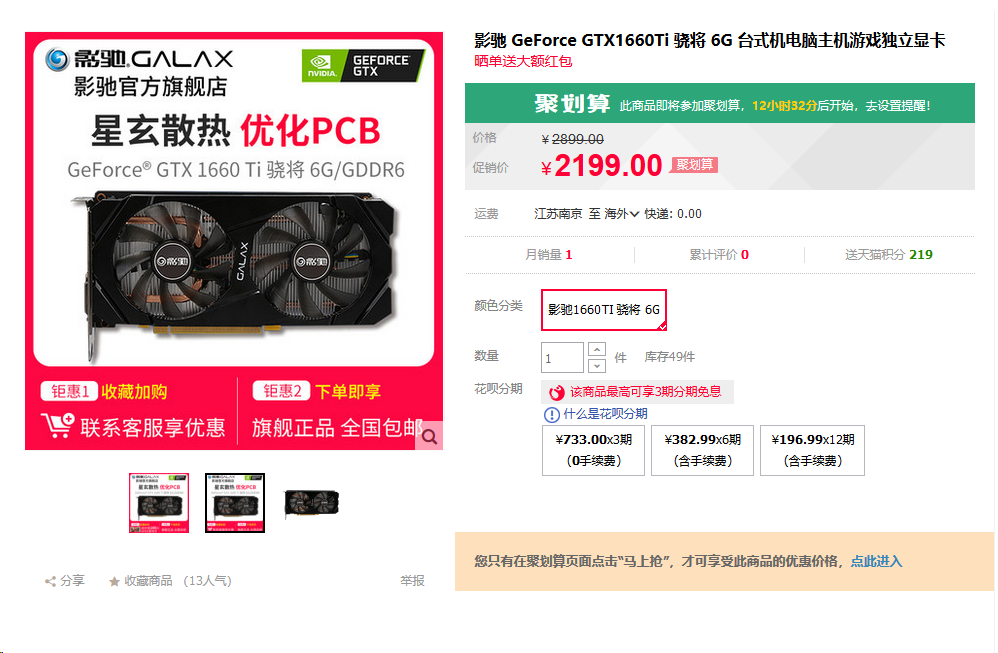The image size is (998, 653).
Task: Click the share icon below gallery
Action: (50, 581)
